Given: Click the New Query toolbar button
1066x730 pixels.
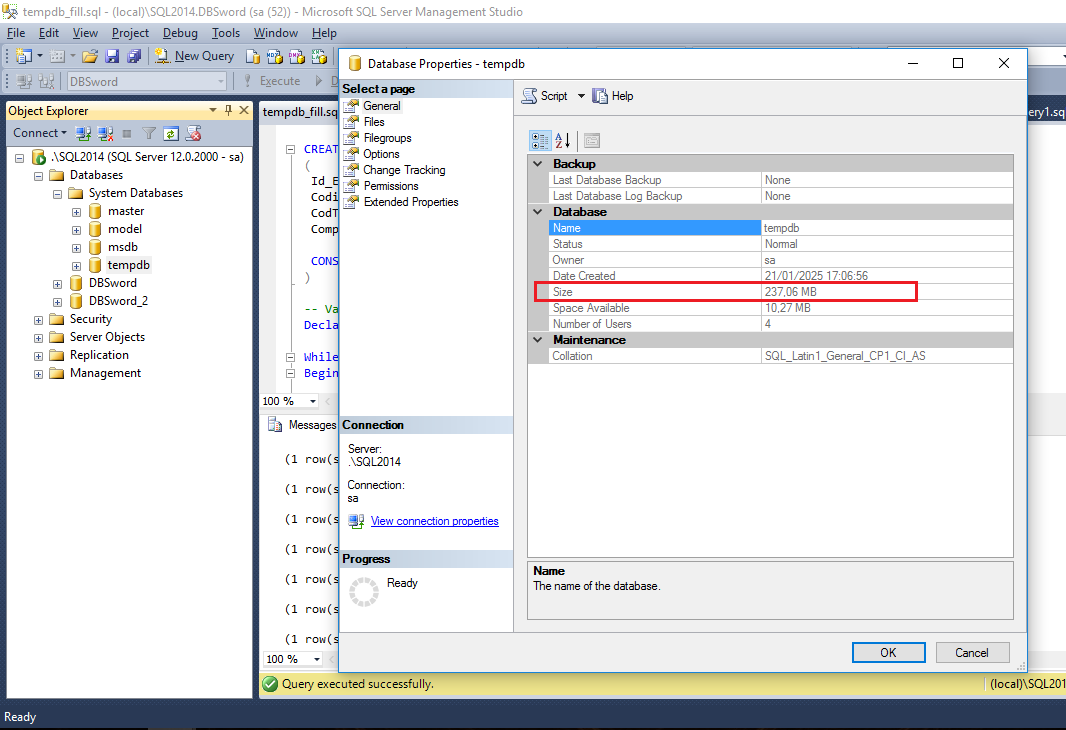Looking at the screenshot, I should pyautogui.click(x=194, y=56).
